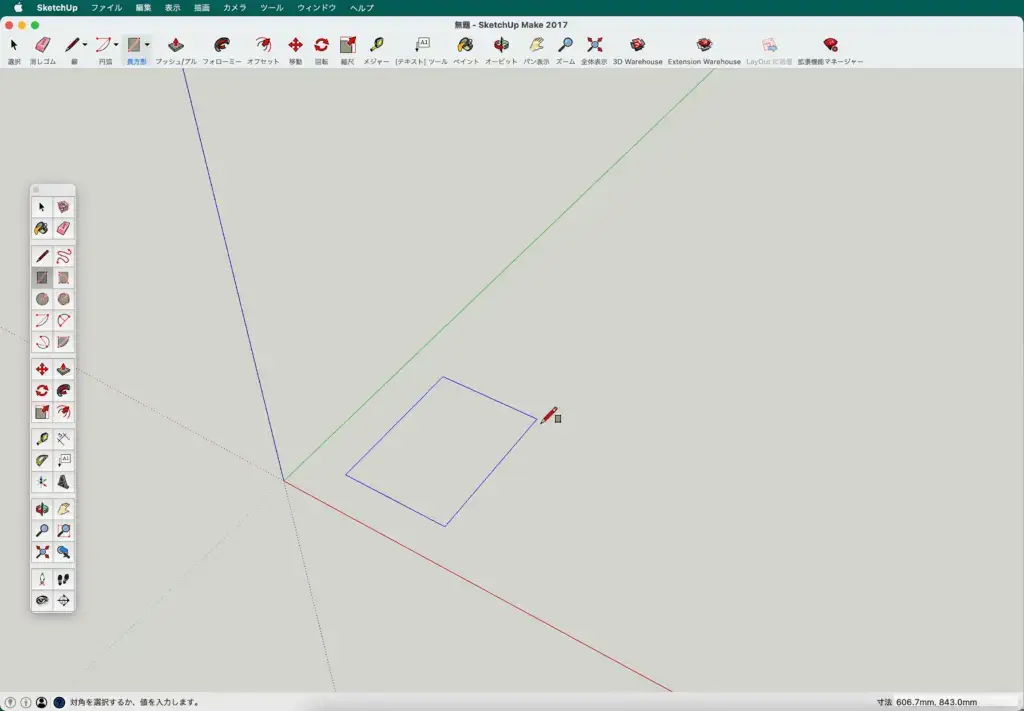Expand the 線 tool dropdown arrow
The height and width of the screenshot is (711, 1024).
point(85,45)
